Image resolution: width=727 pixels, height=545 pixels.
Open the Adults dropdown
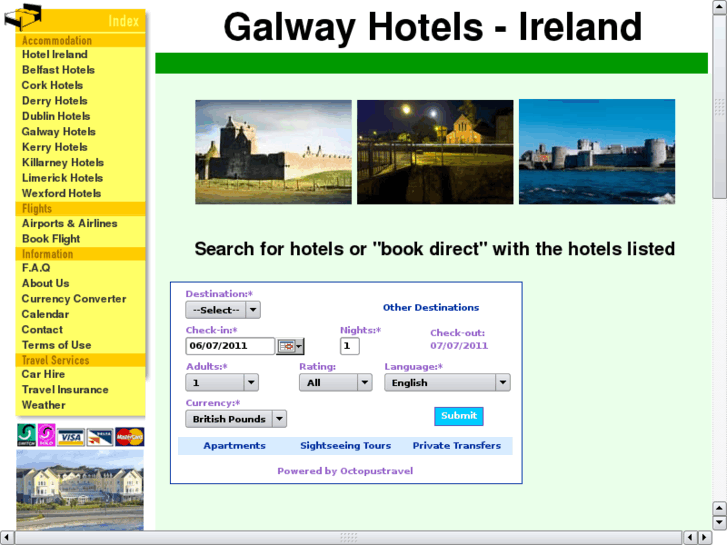222,383
